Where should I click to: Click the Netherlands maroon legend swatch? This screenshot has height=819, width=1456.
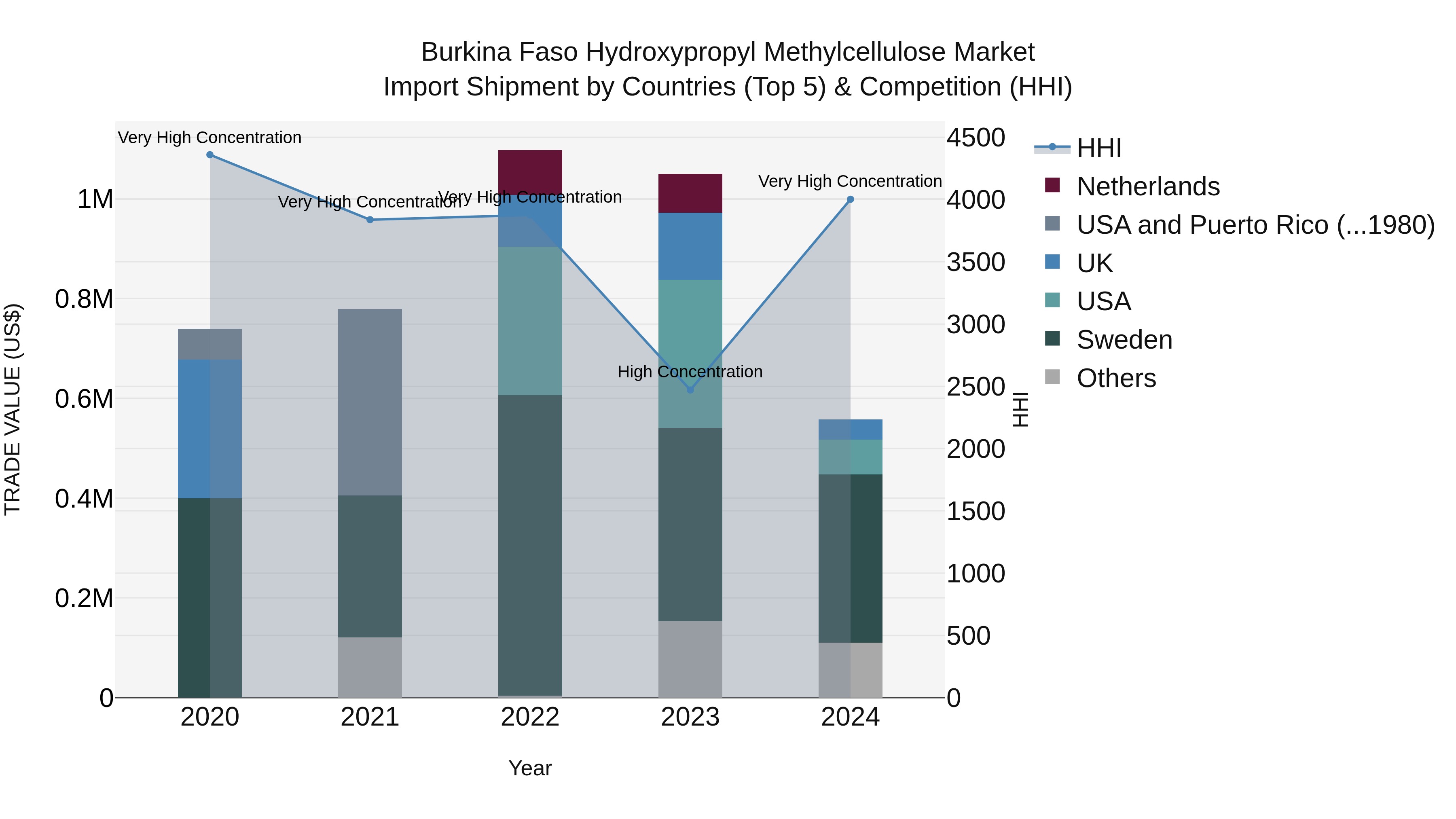tap(1052, 185)
